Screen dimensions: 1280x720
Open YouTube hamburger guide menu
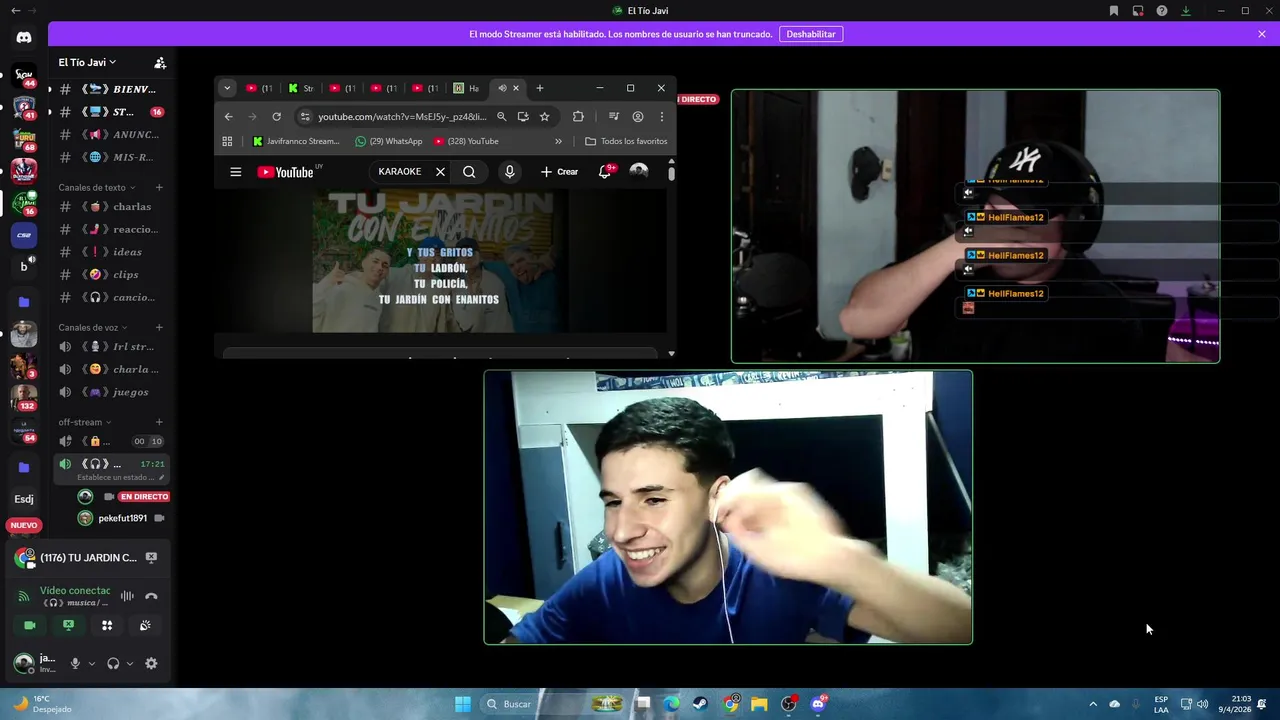pyautogui.click(x=236, y=172)
